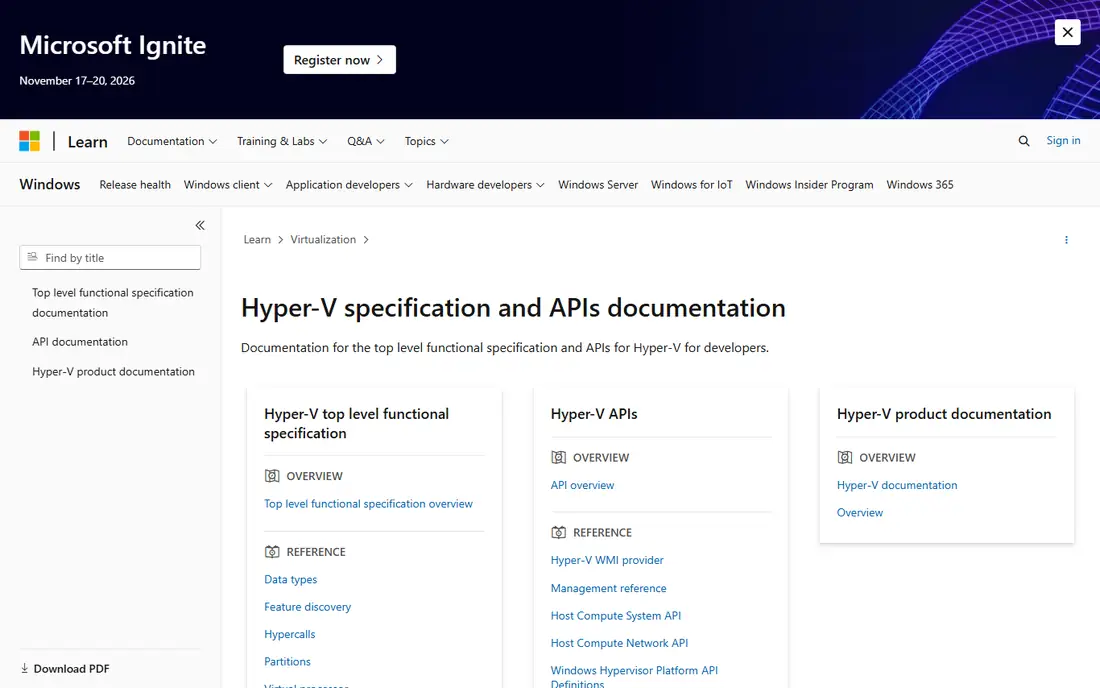Open Windows for IoT nav item
The width and height of the screenshot is (1100, 688).
coord(691,184)
